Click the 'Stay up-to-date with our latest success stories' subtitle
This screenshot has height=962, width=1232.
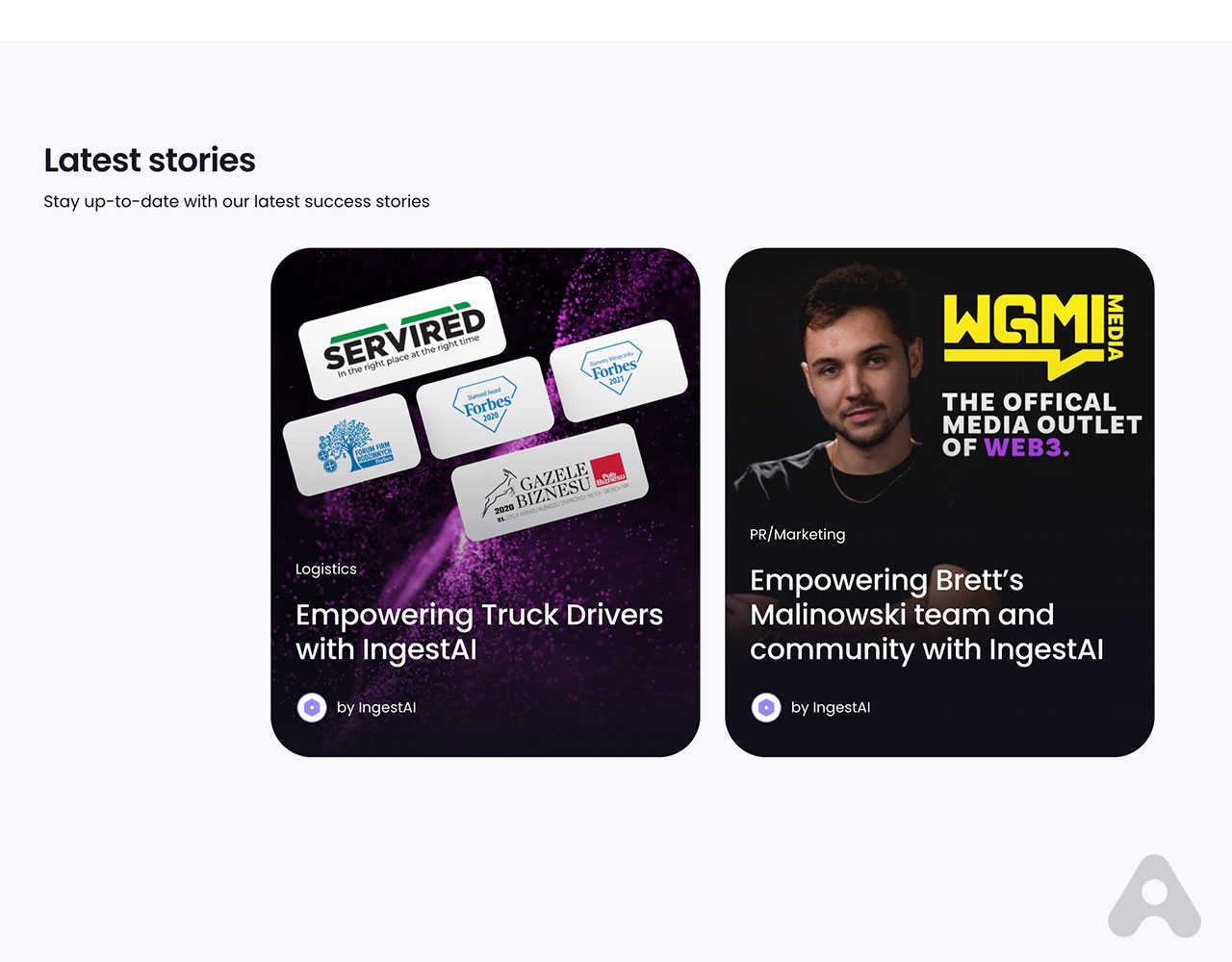[x=237, y=201]
